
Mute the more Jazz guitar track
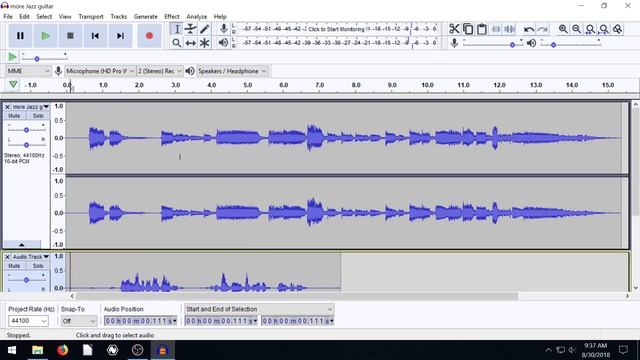click(x=14, y=116)
